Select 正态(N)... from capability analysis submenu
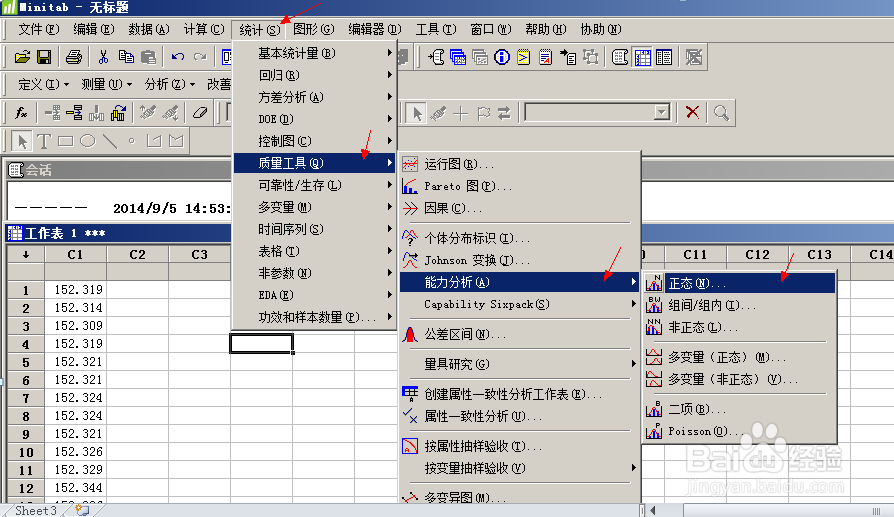 [x=696, y=284]
